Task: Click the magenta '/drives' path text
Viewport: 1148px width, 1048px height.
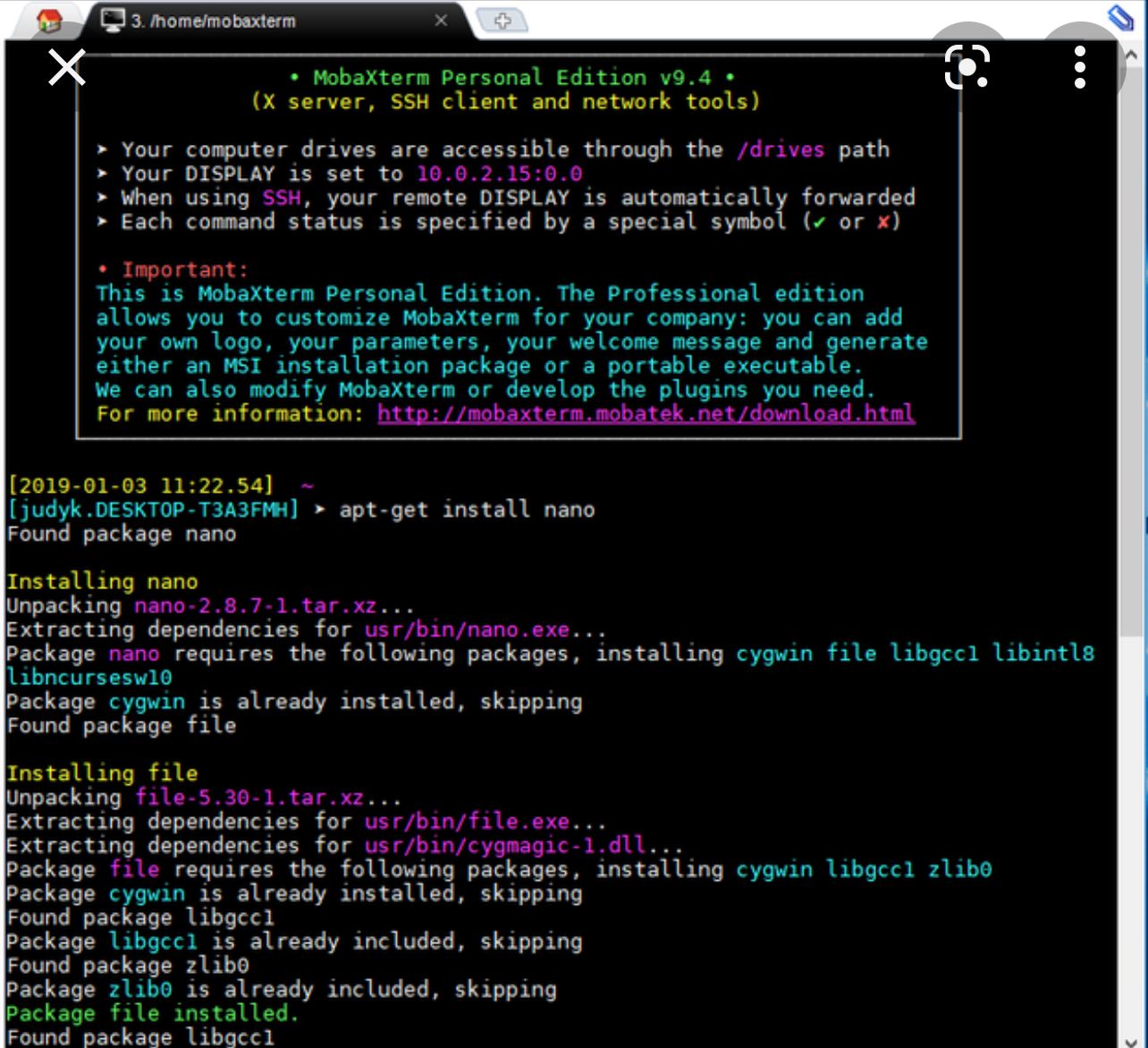Action: pos(781,149)
